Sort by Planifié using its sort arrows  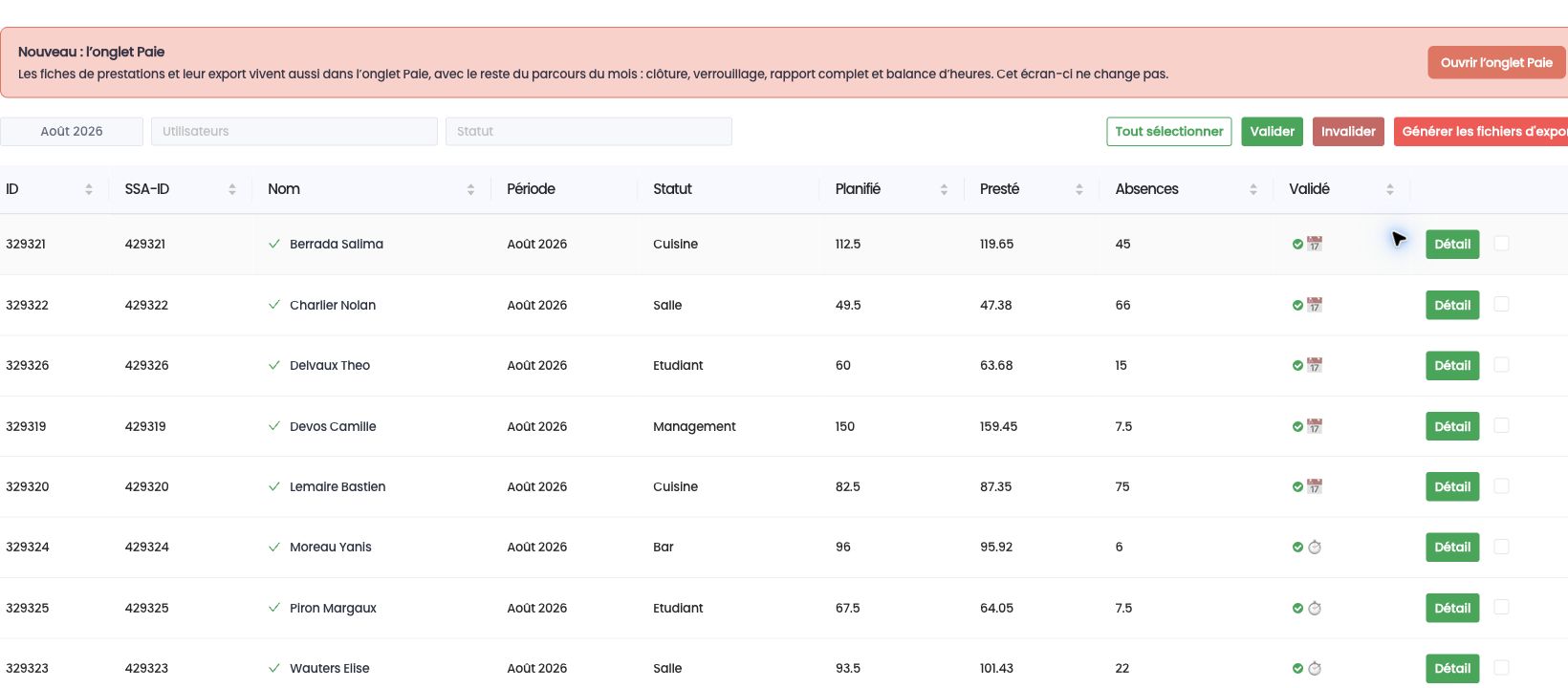[944, 189]
